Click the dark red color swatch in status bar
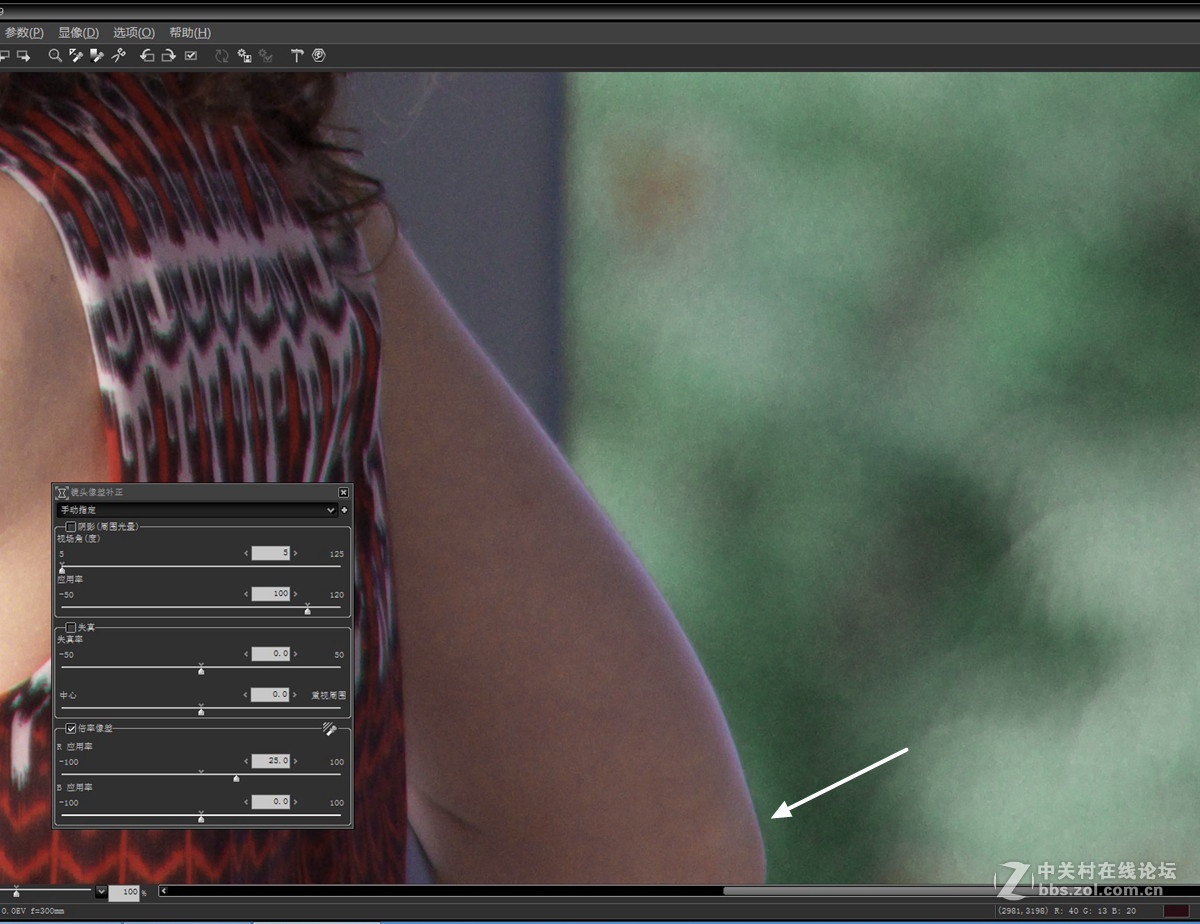The image size is (1200, 924). tap(1177, 910)
